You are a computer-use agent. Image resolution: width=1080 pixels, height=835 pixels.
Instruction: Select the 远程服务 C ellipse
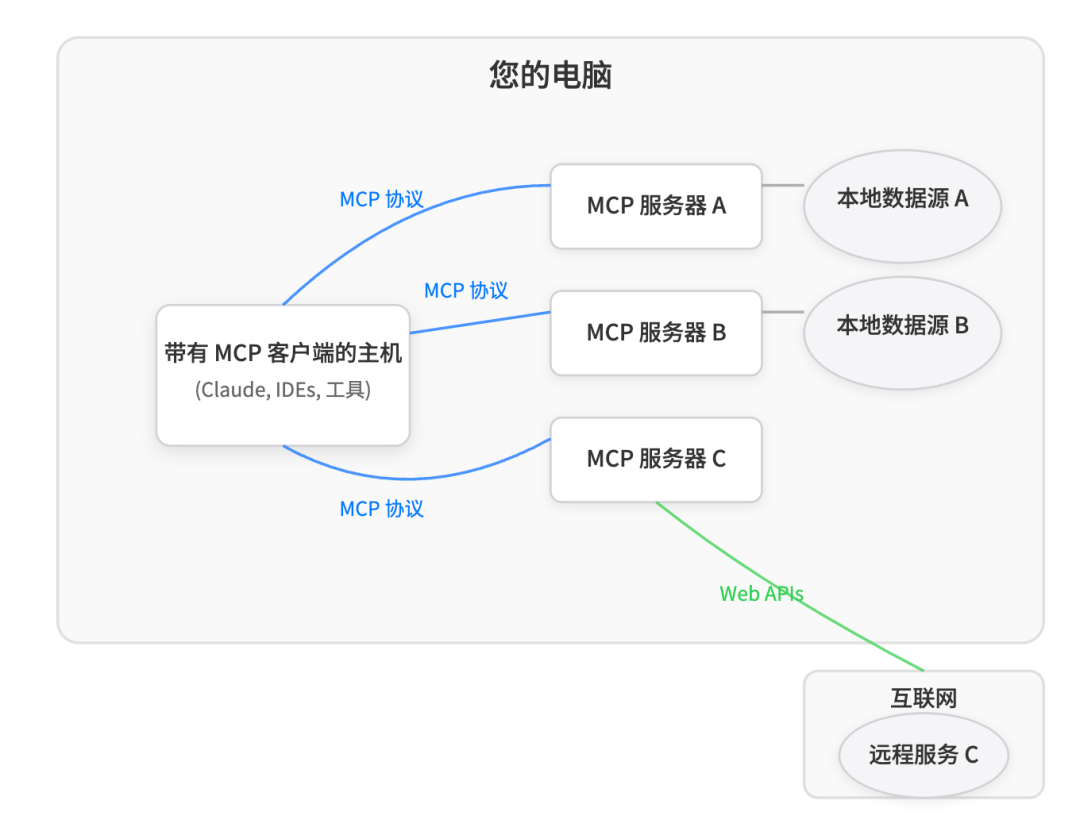click(922, 756)
